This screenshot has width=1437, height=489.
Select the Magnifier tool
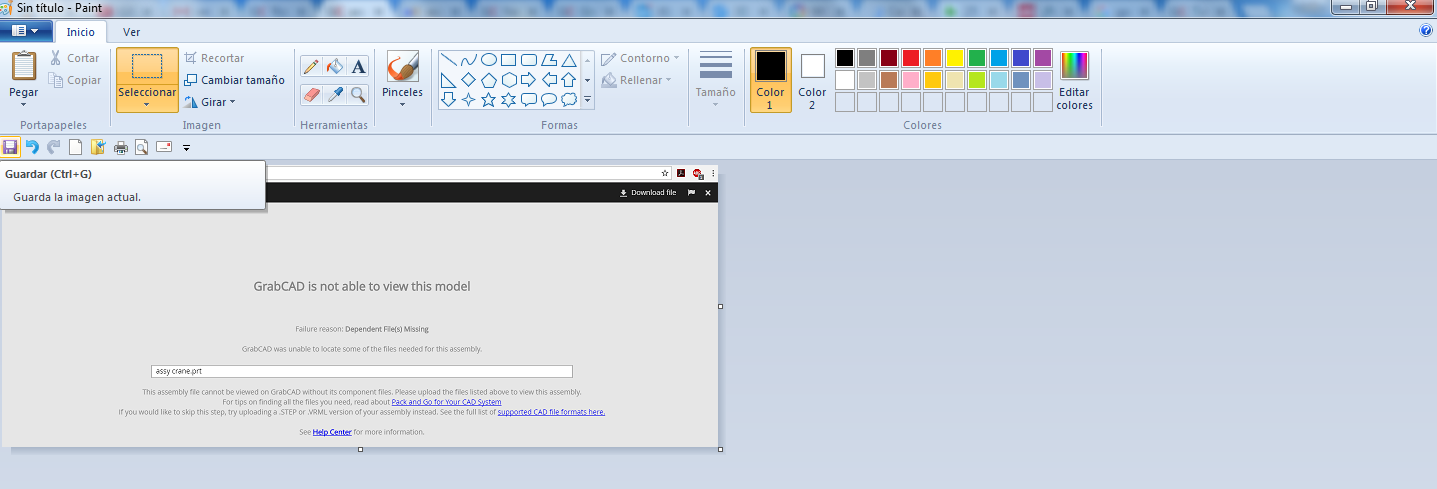click(358, 94)
